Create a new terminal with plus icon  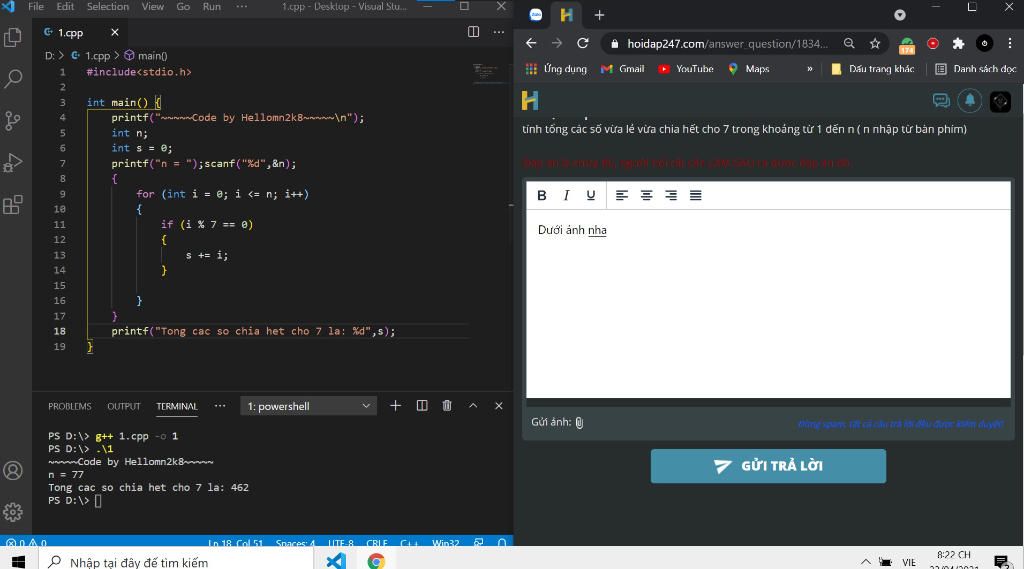[x=395, y=406]
